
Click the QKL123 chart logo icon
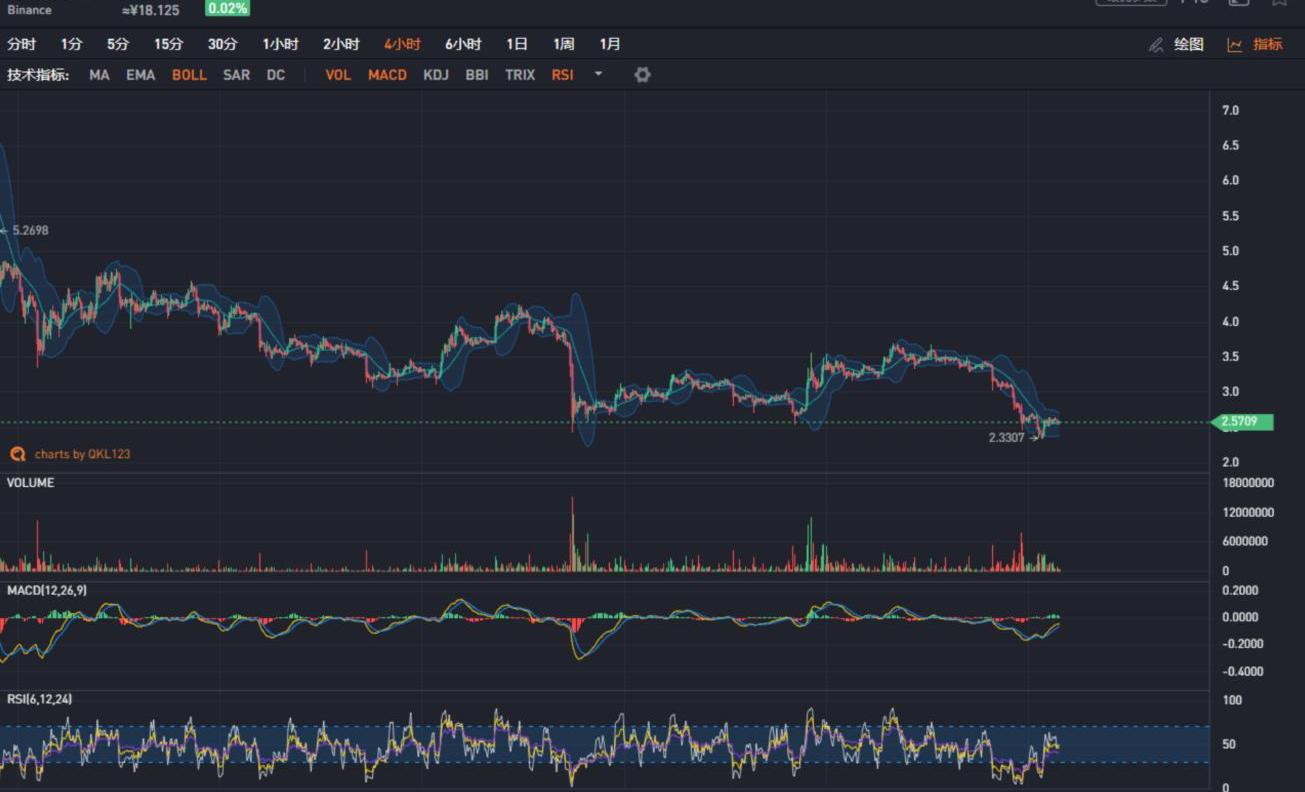pyautogui.click(x=17, y=454)
